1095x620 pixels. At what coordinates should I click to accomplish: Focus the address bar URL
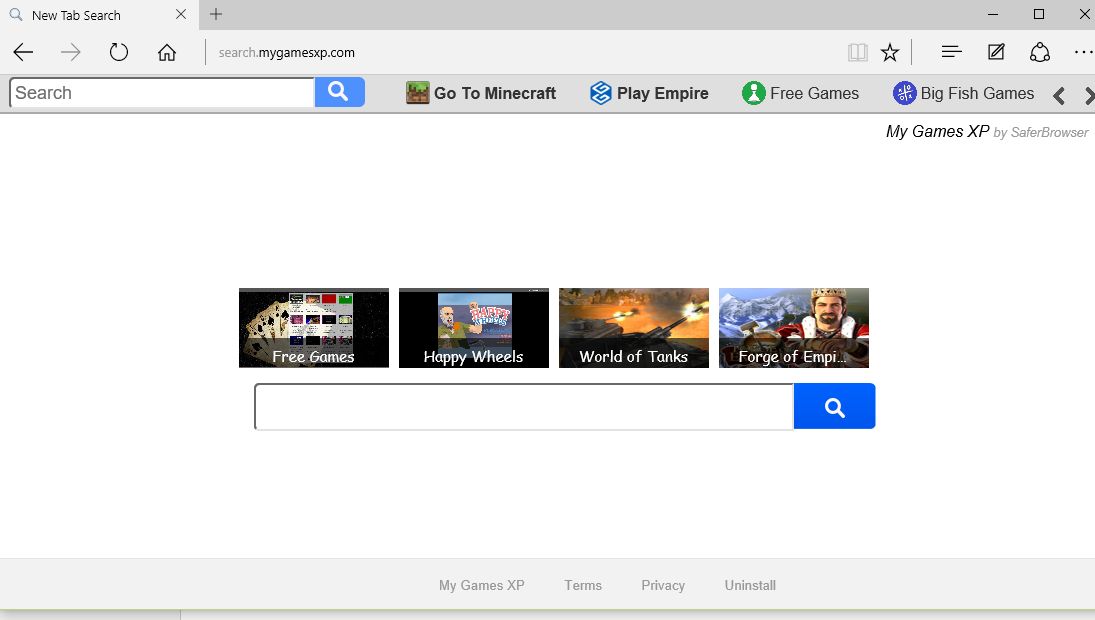(286, 52)
